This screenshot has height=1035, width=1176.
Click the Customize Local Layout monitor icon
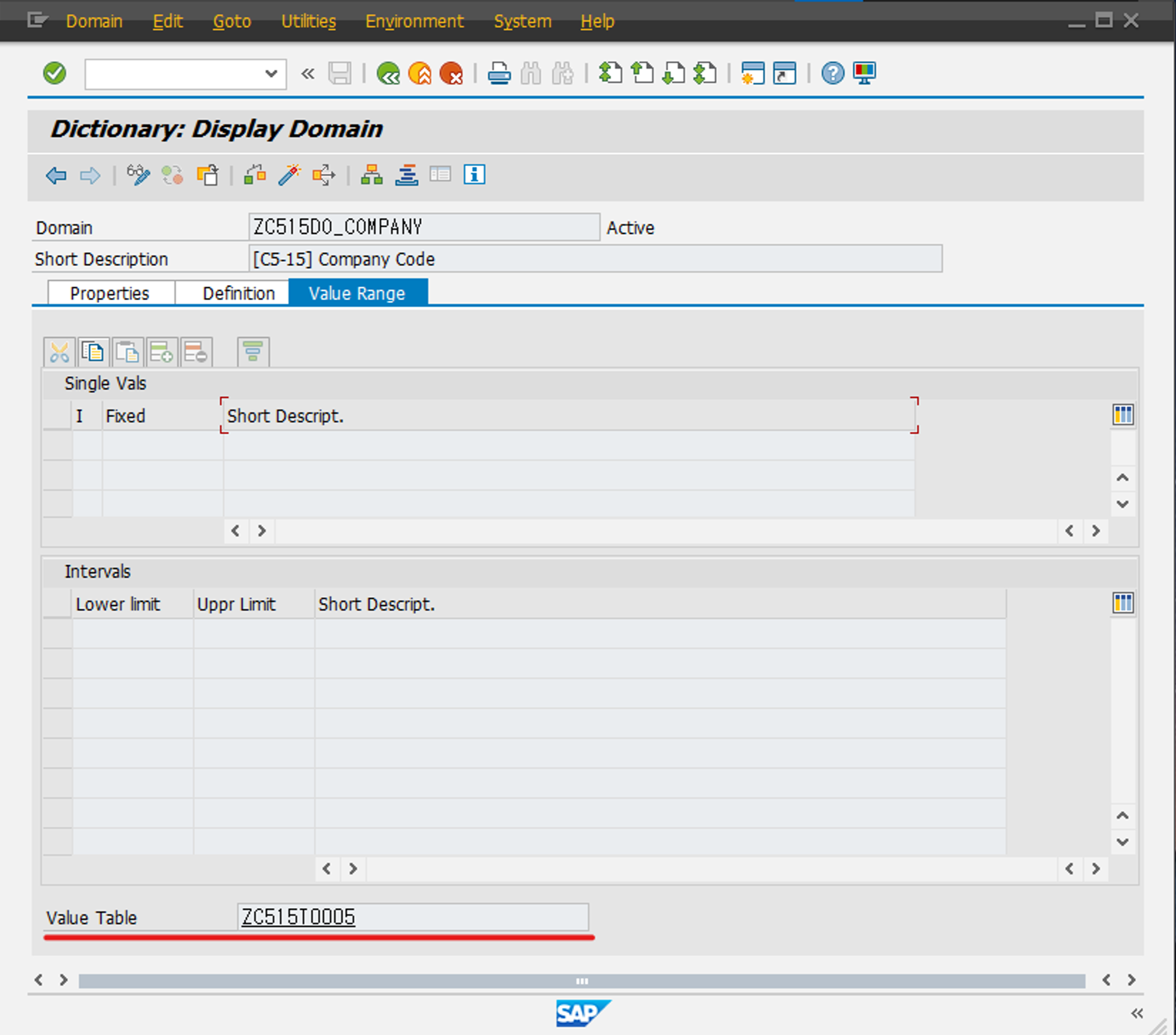point(864,73)
